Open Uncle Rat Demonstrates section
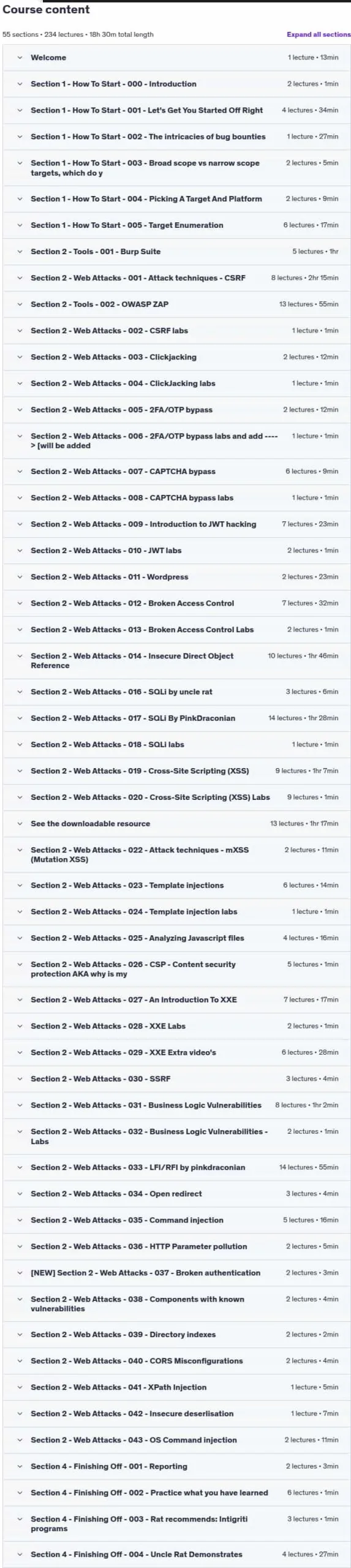 pos(176,1555)
